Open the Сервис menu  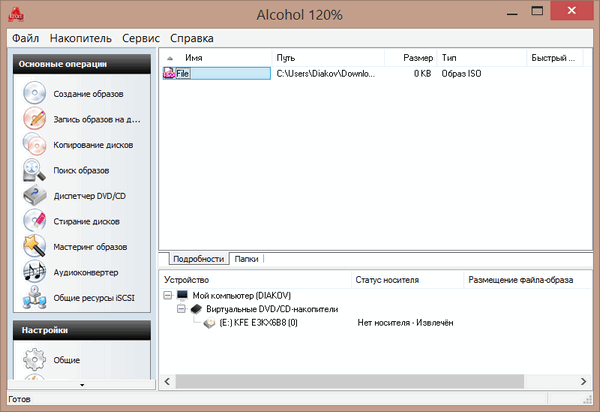coord(141,38)
